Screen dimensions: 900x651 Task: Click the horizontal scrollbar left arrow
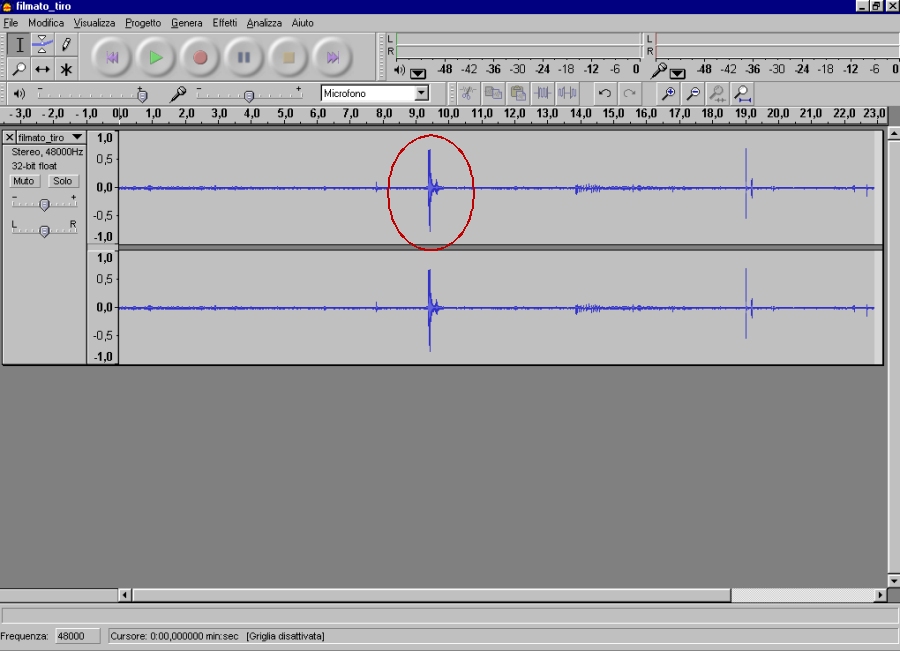tap(125, 595)
